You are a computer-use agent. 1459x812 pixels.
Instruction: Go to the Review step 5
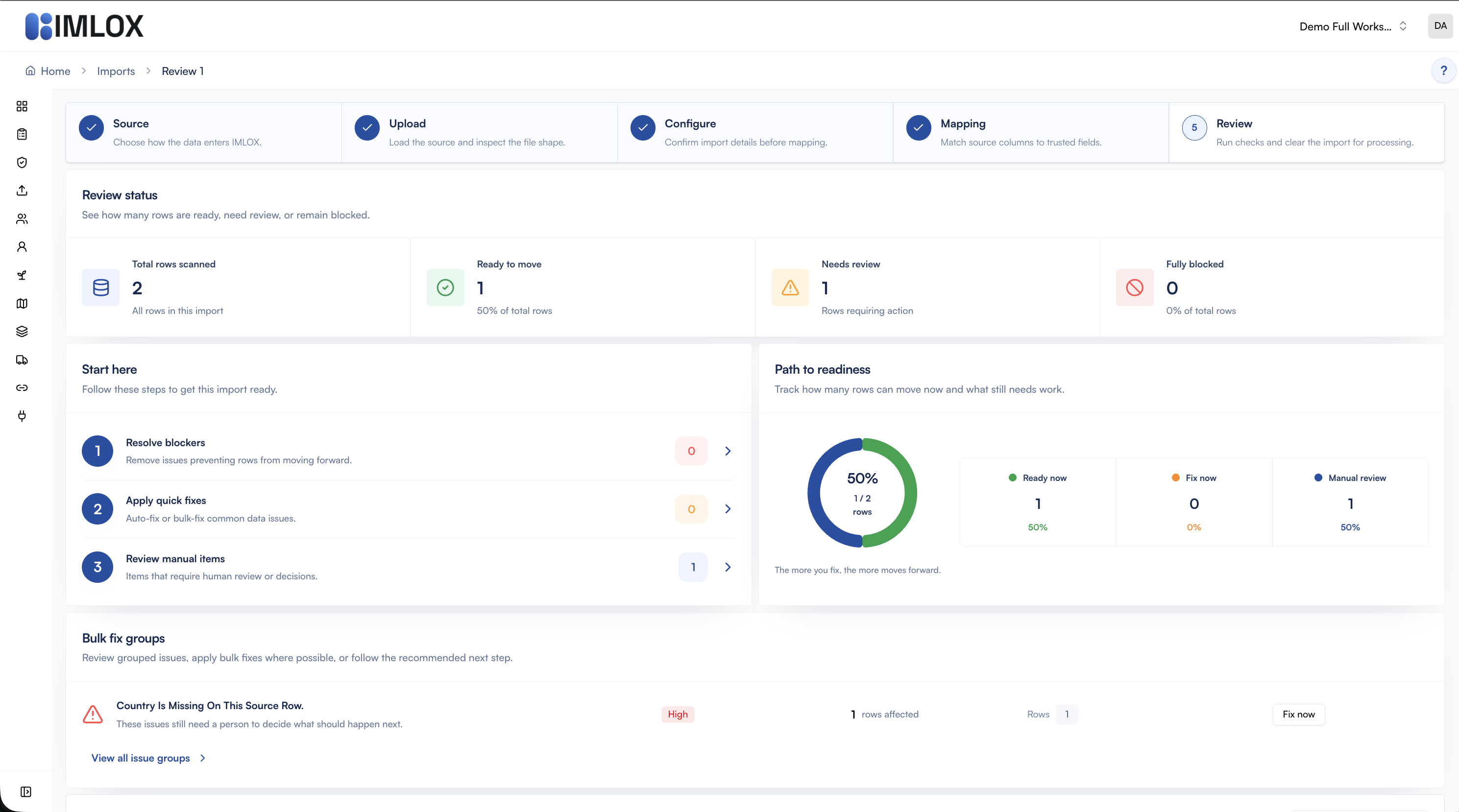1307,133
